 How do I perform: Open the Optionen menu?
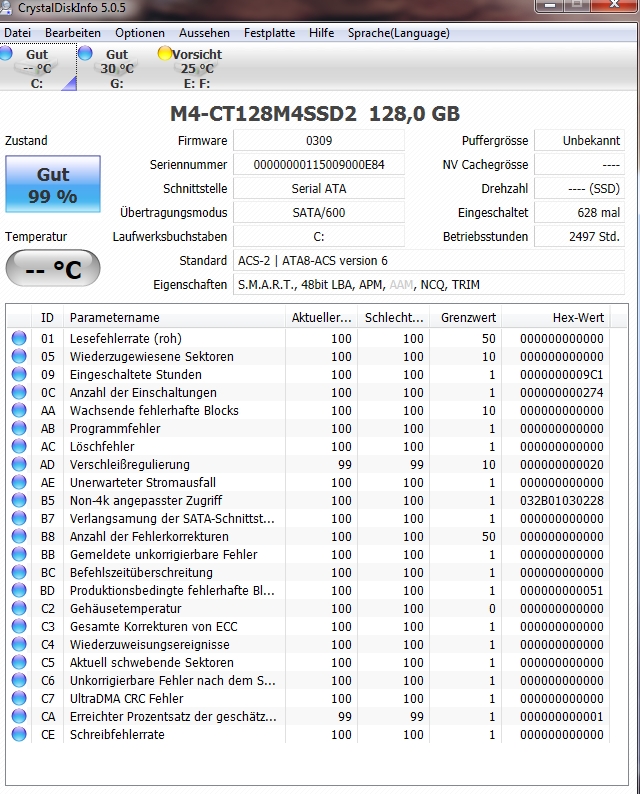click(140, 33)
